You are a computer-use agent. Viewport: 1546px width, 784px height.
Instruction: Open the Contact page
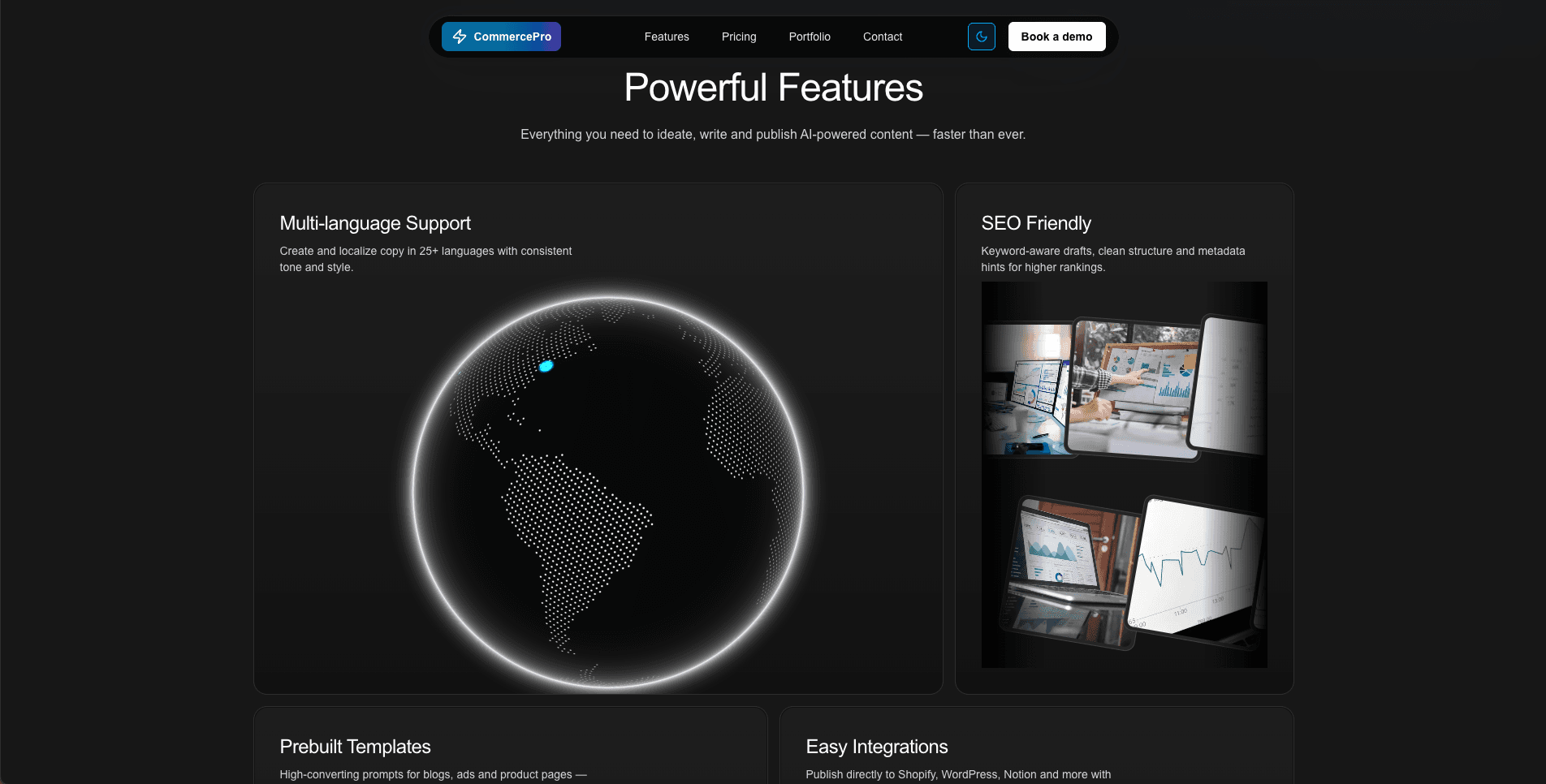pyautogui.click(x=882, y=37)
